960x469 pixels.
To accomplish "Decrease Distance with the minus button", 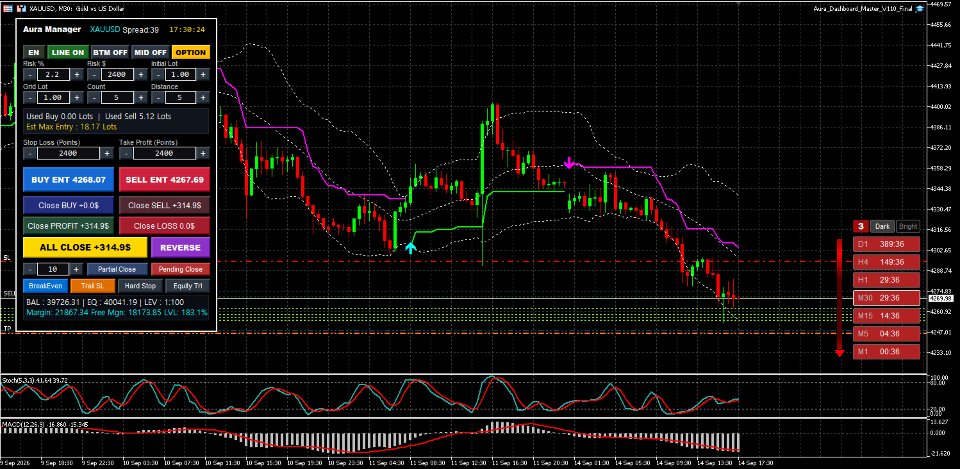I will tap(158, 97).
